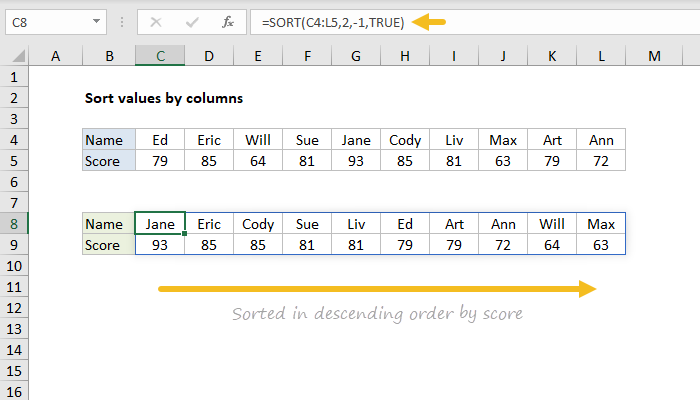Click the Score label cell in row 9
The height and width of the screenshot is (400, 700).
(x=109, y=245)
